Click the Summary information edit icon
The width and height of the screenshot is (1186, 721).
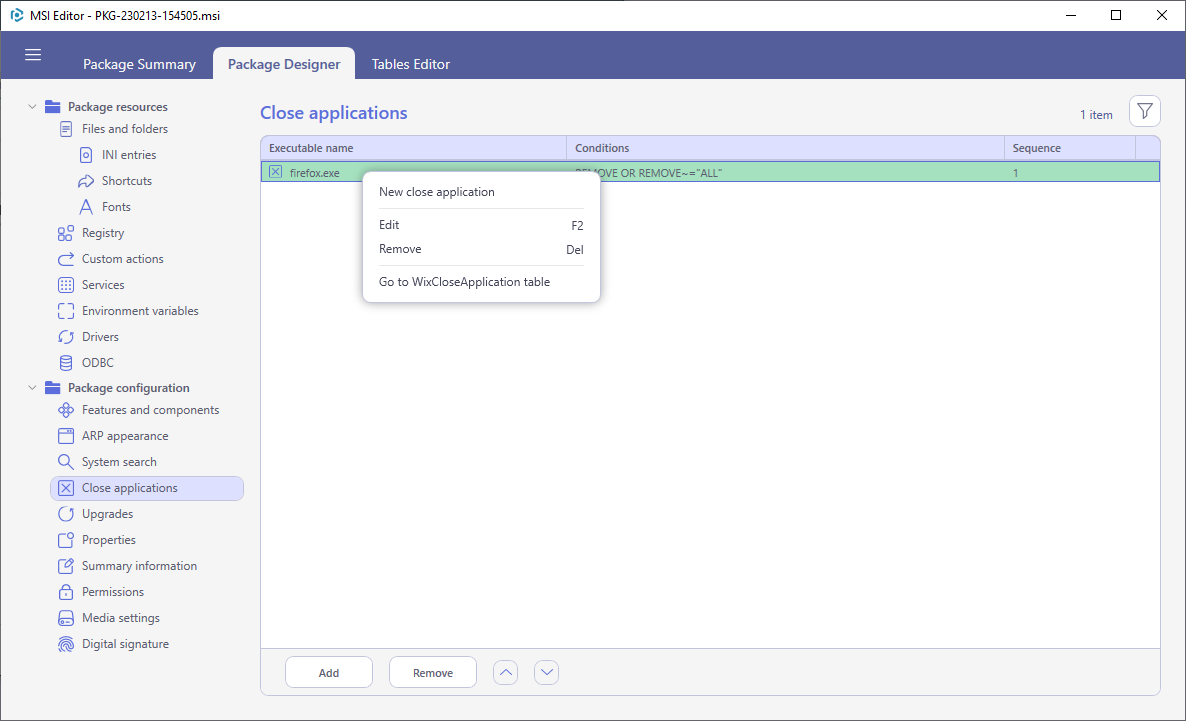pos(66,566)
